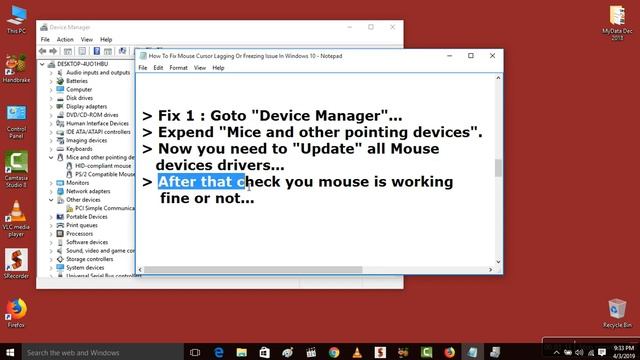
Task: Open SRecorder desktop shortcut
Action: tap(16, 263)
